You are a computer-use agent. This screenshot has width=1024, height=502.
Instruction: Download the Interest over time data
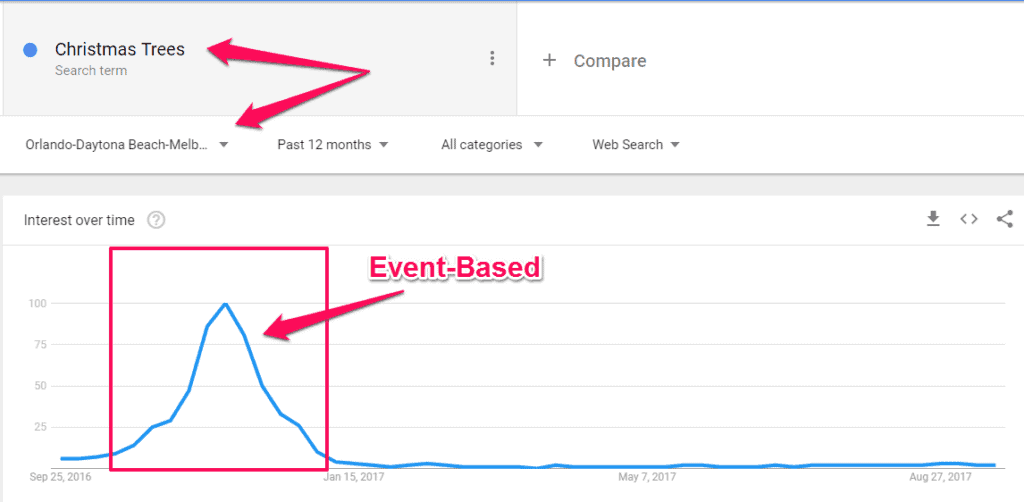pos(933,219)
